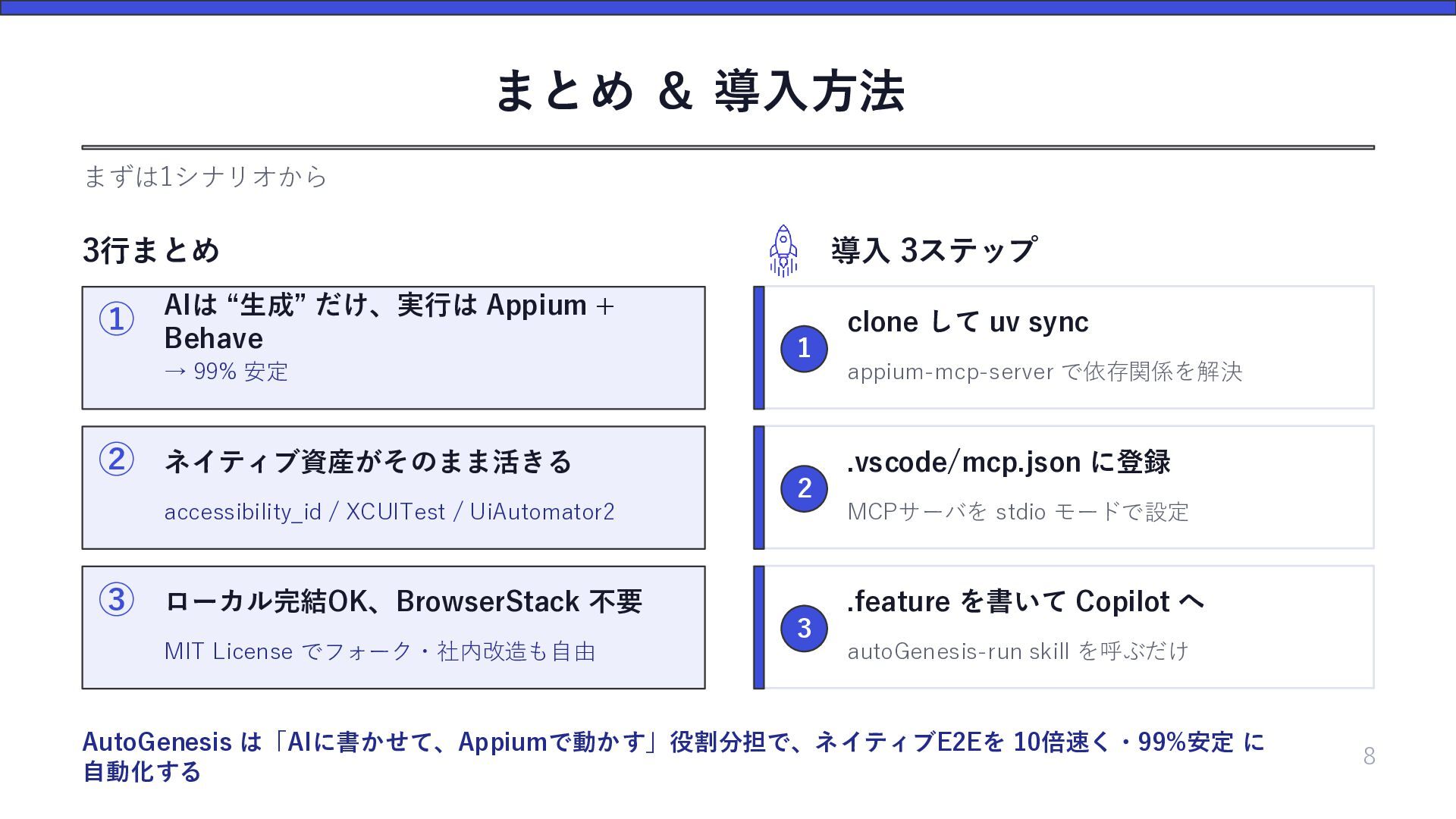Click the subtitle 'まずは1シナリオから'

[x=205, y=177]
